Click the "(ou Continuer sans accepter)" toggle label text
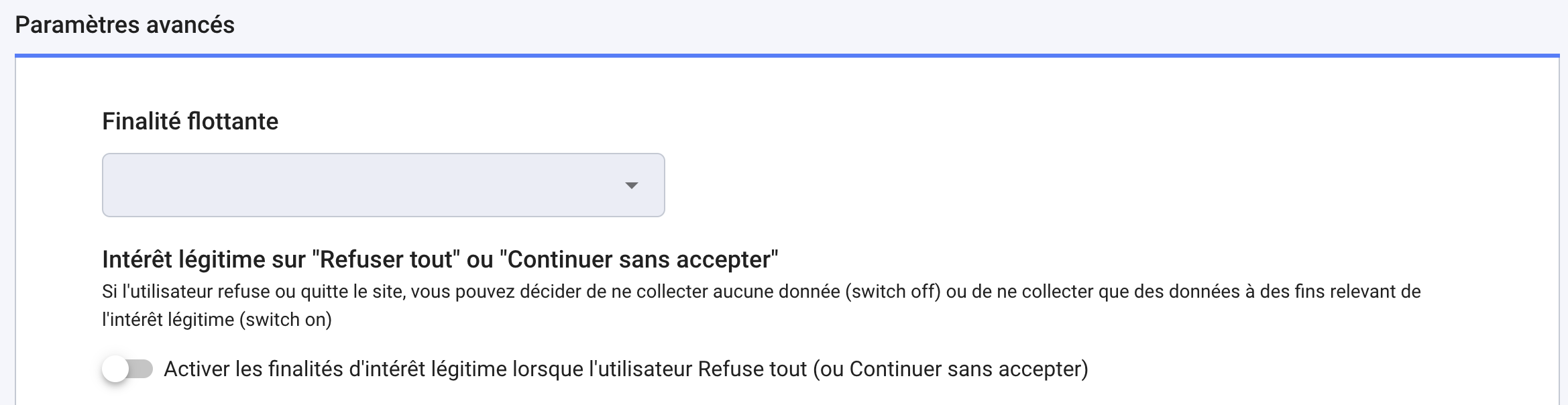 (x=950, y=369)
